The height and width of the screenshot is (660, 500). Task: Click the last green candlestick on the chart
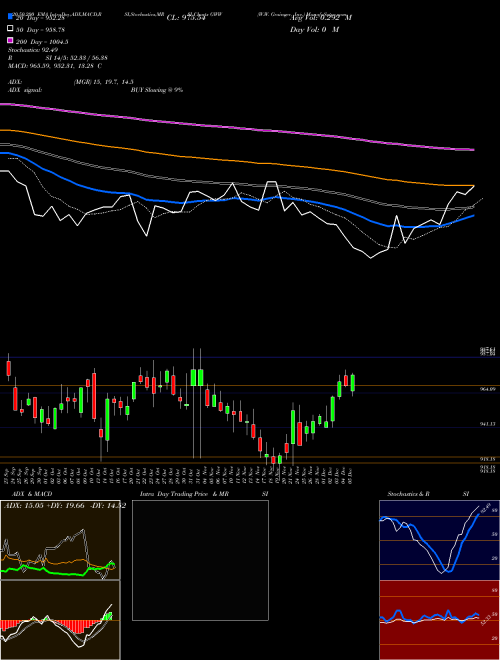[x=353, y=383]
